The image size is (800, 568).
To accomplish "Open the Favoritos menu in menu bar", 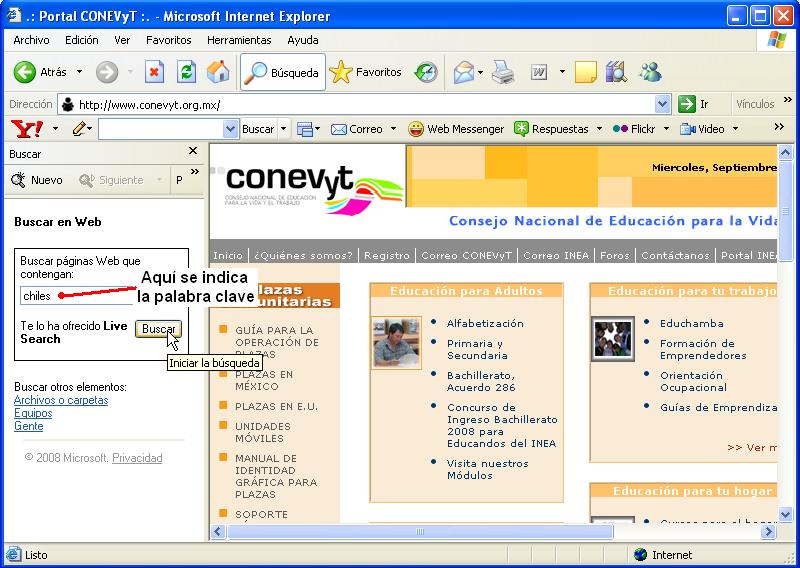I will (x=168, y=40).
